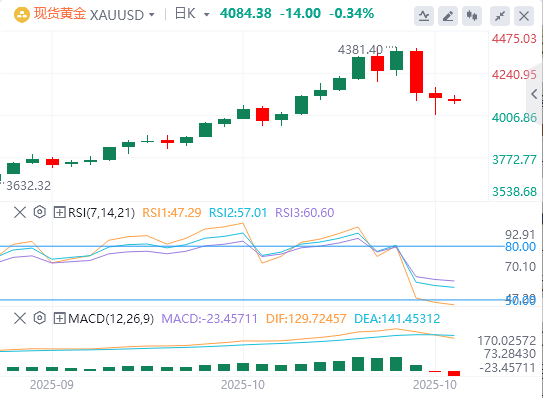Click the 3772.77 price axis label
Viewport: 543px width, 398px height.
[514, 160]
